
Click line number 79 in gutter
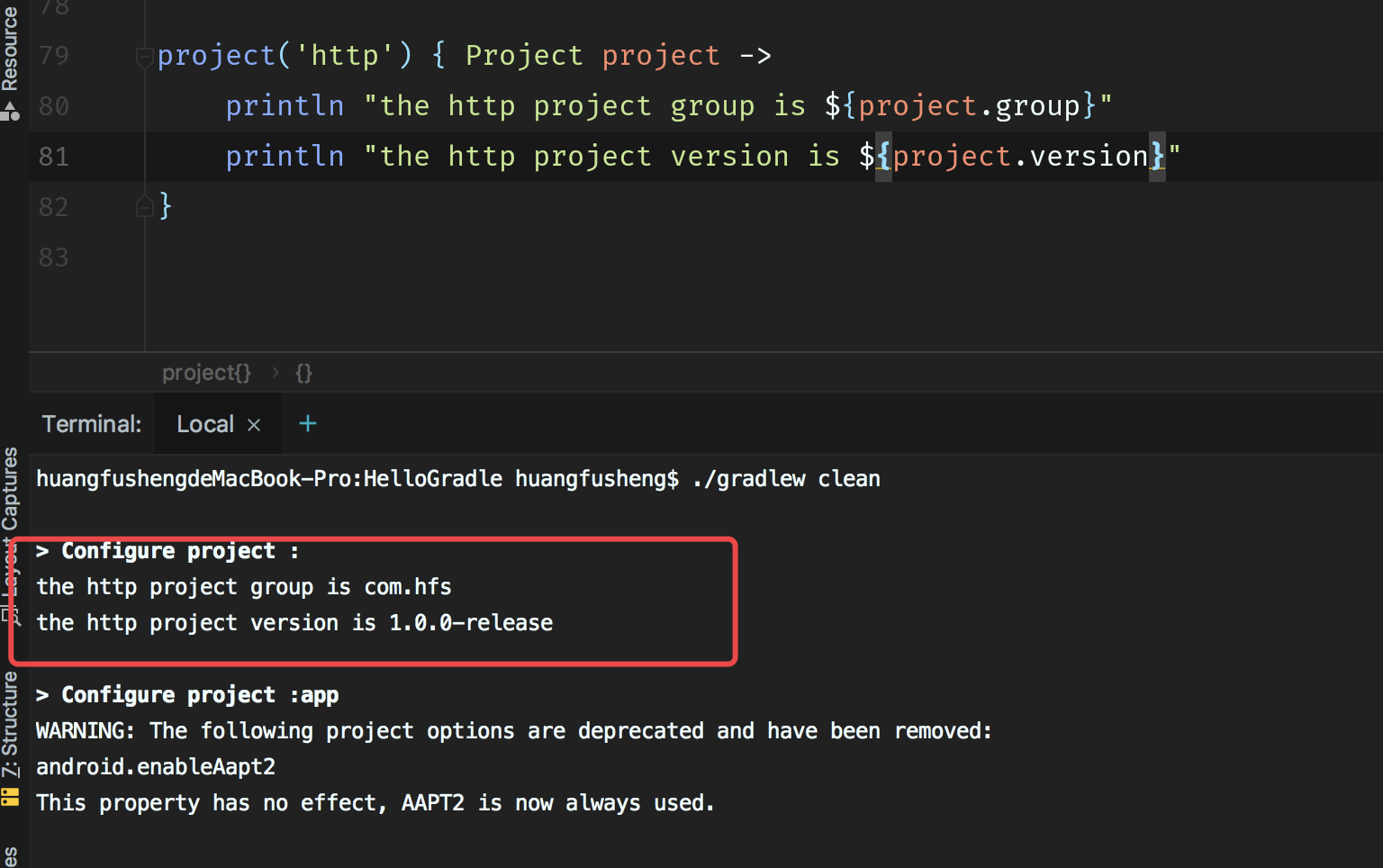54,56
